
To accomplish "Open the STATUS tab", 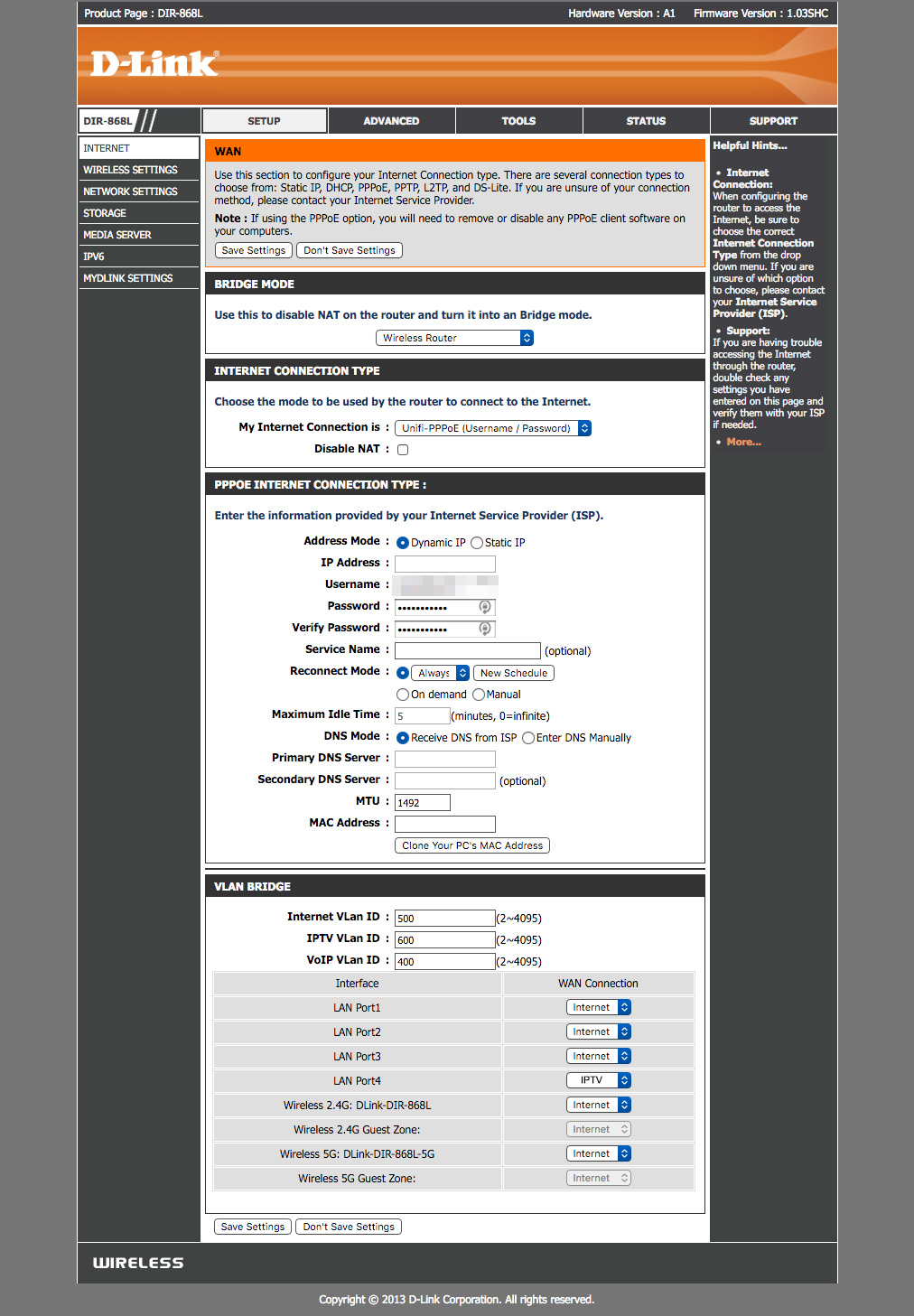I will tap(646, 121).
